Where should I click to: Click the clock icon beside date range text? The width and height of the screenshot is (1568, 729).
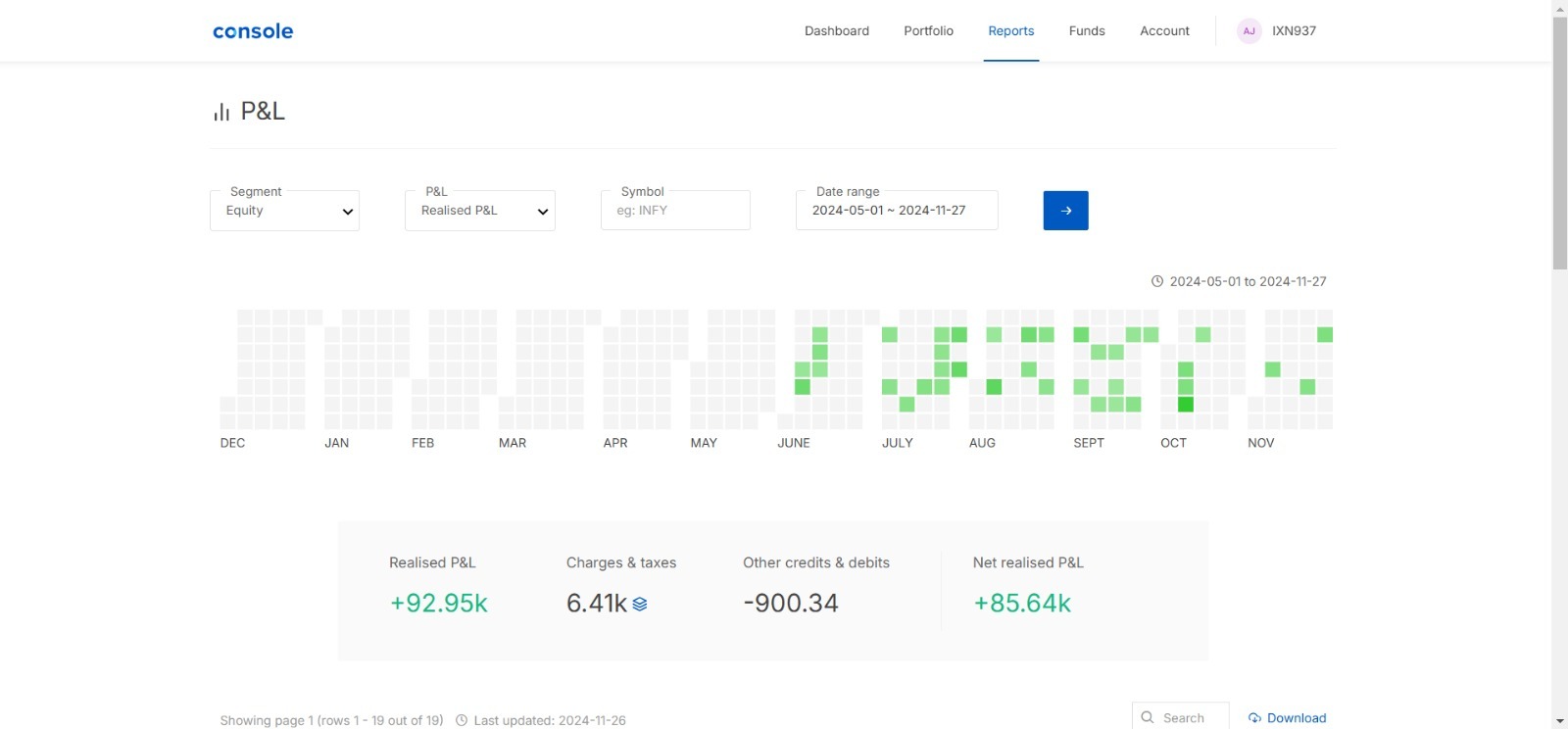coord(1157,281)
